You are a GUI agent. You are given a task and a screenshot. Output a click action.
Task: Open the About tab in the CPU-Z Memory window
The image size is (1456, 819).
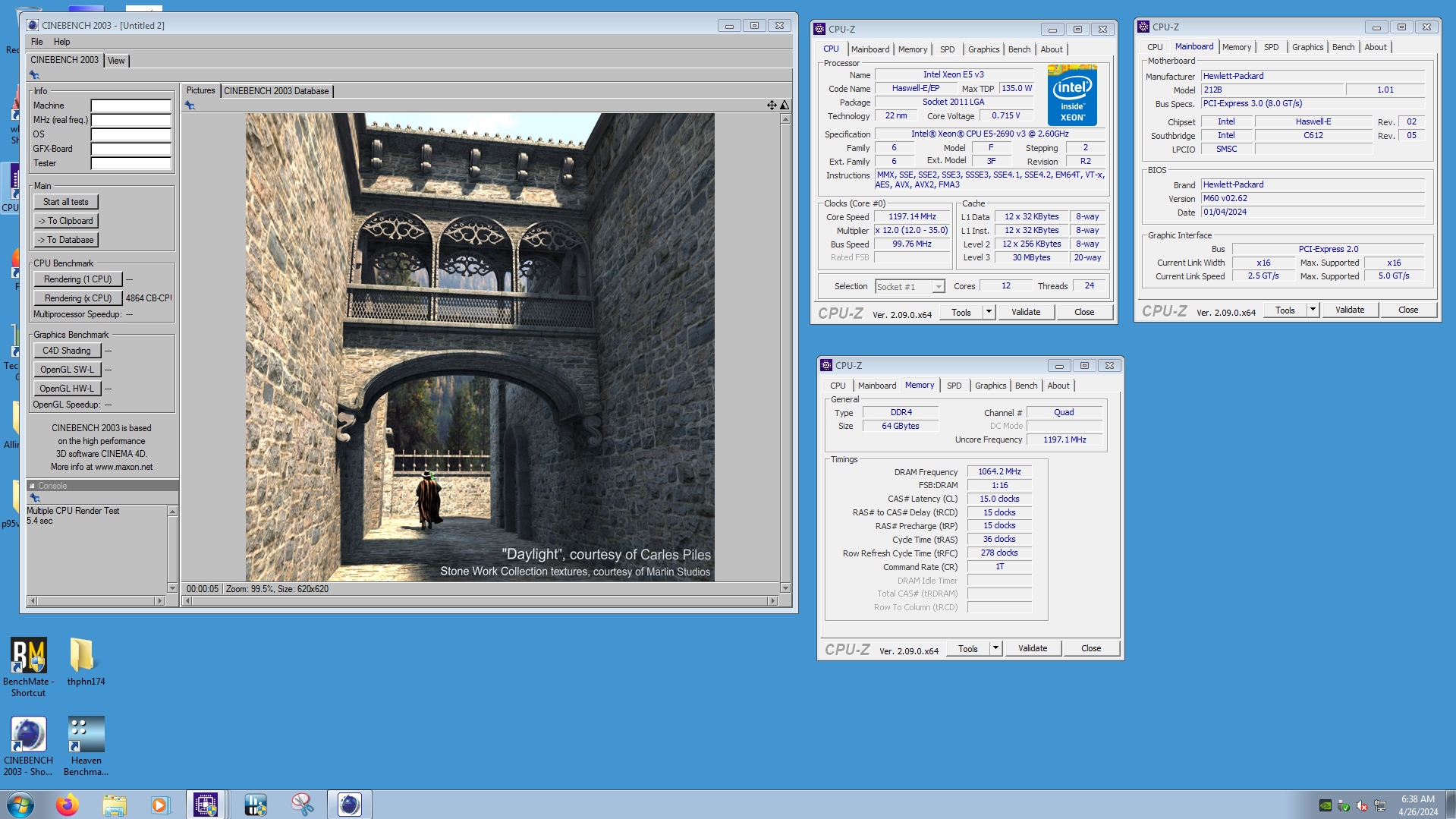1058,386
